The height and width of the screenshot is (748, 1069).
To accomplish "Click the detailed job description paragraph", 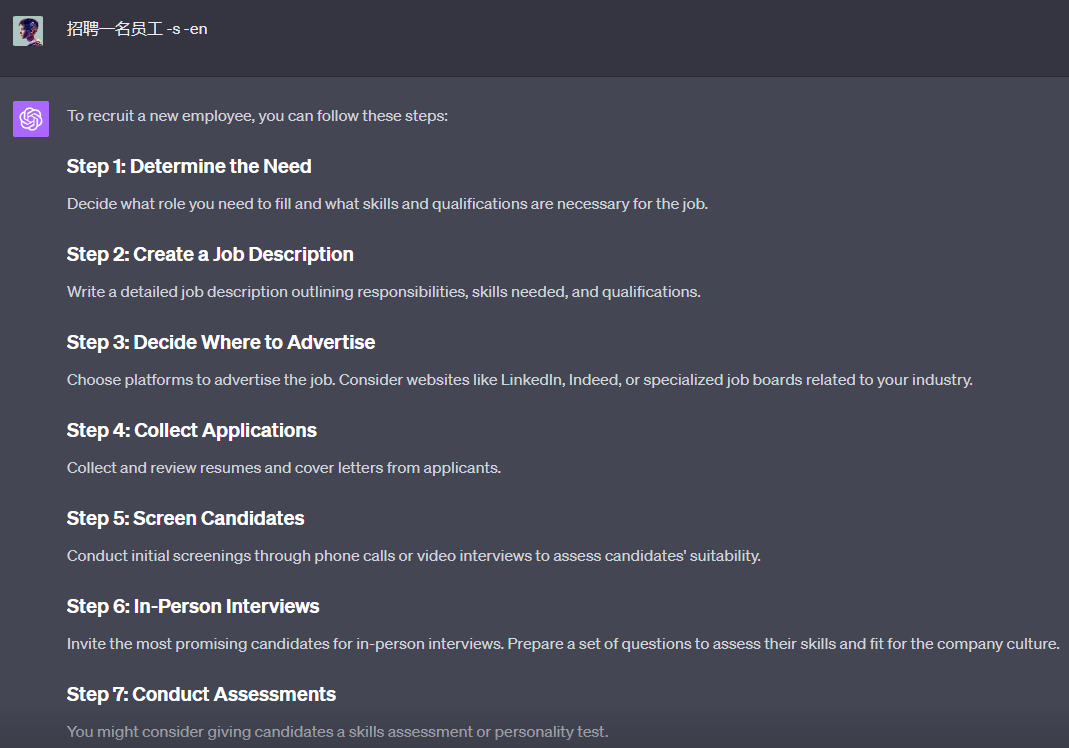I will point(383,292).
